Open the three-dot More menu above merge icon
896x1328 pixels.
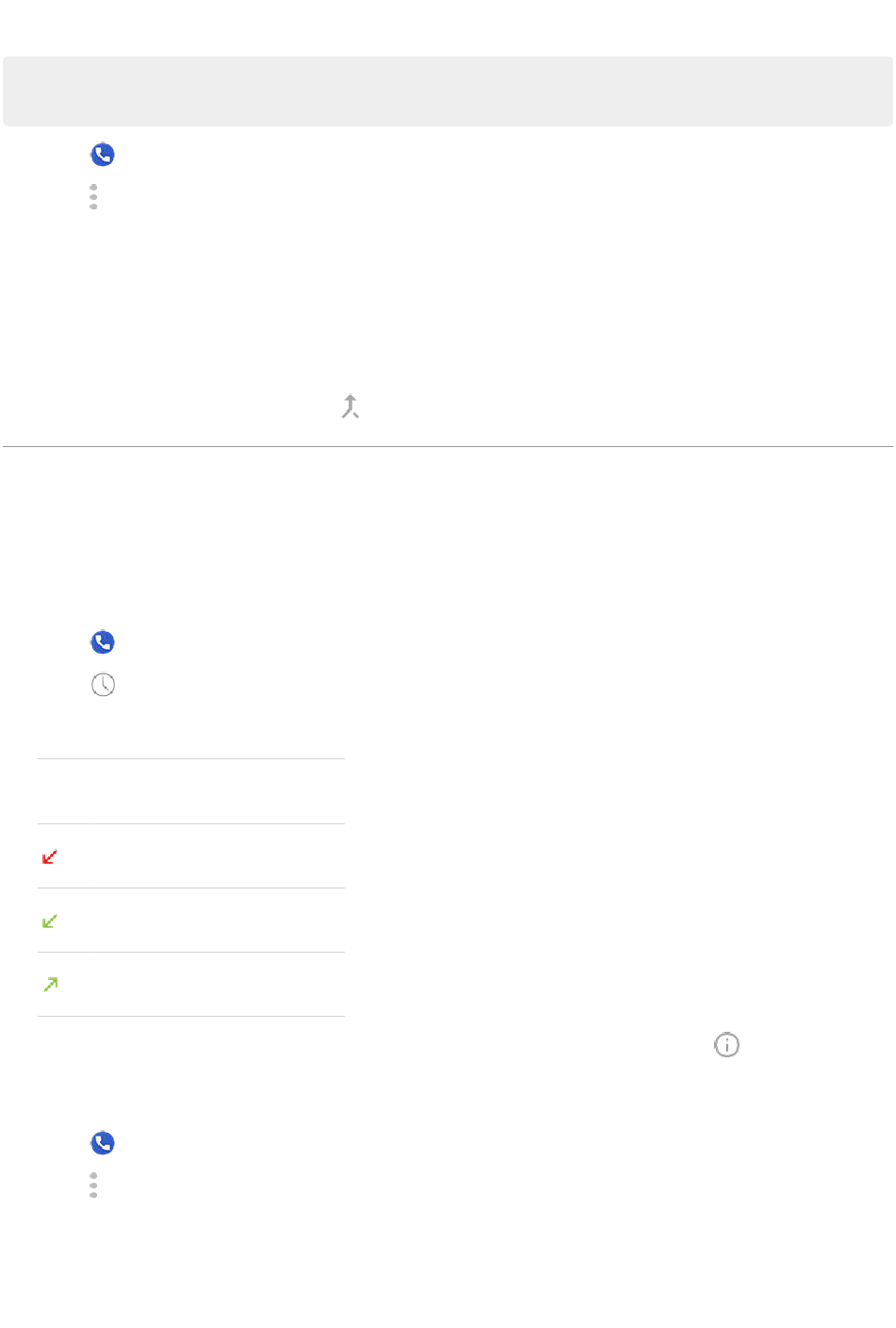pos(93,197)
